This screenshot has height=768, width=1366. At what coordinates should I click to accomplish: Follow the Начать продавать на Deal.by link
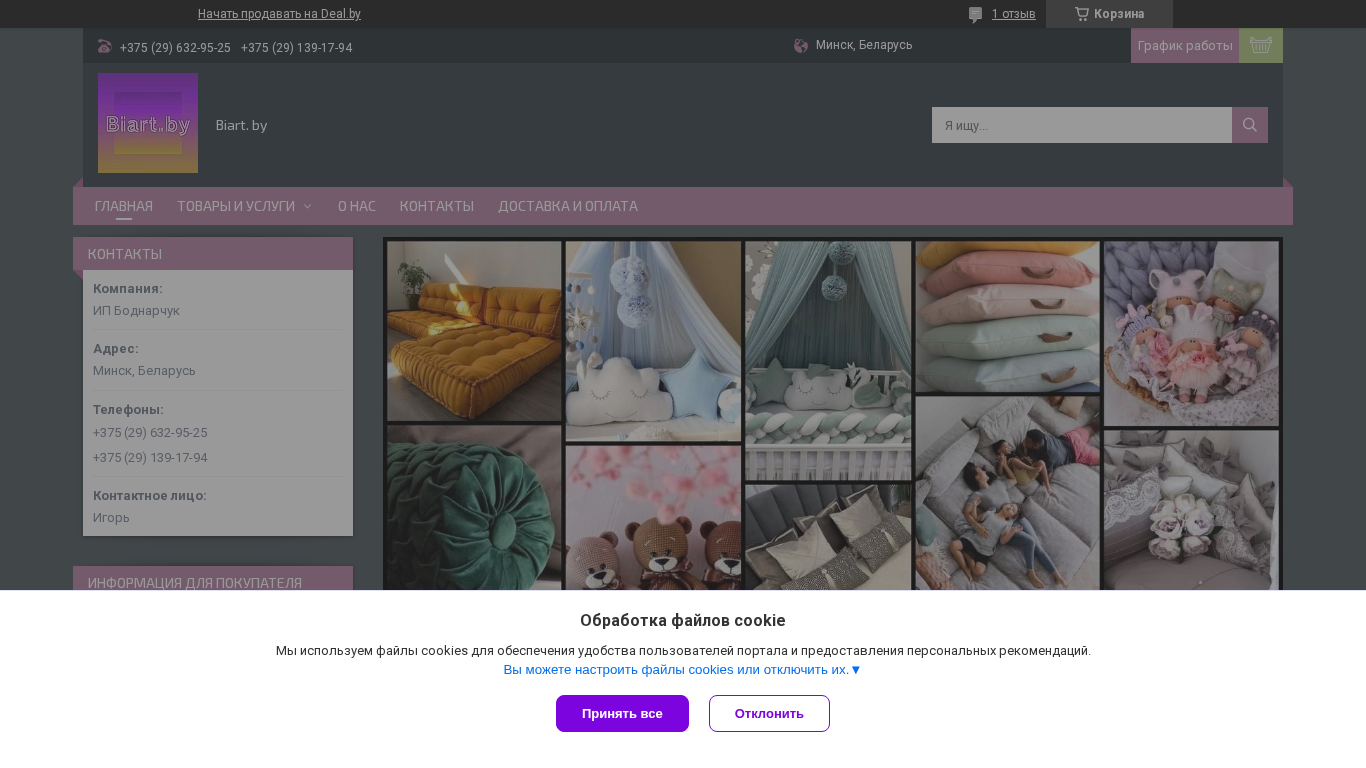coord(279,14)
